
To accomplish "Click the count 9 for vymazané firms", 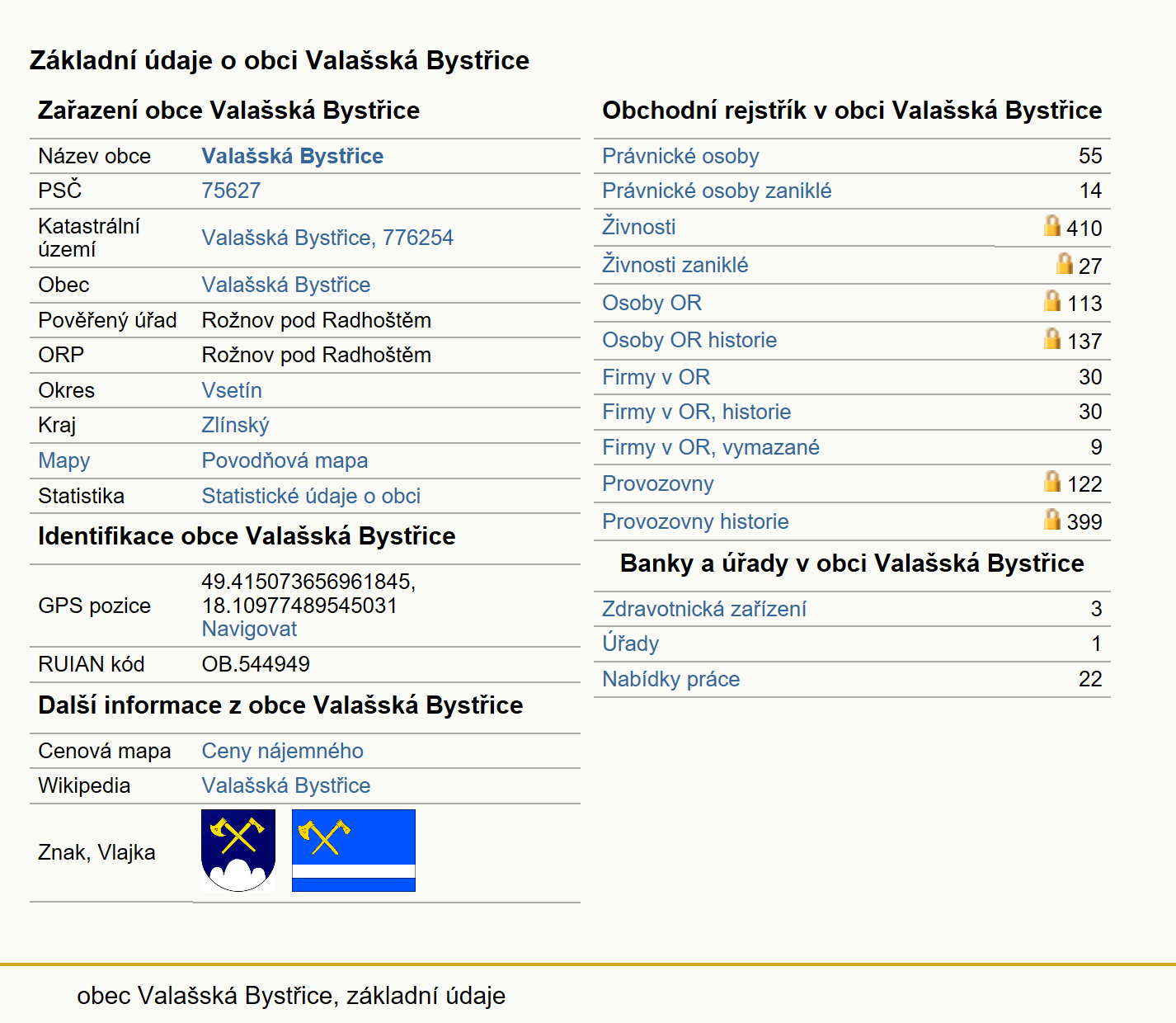I will (x=1096, y=447).
